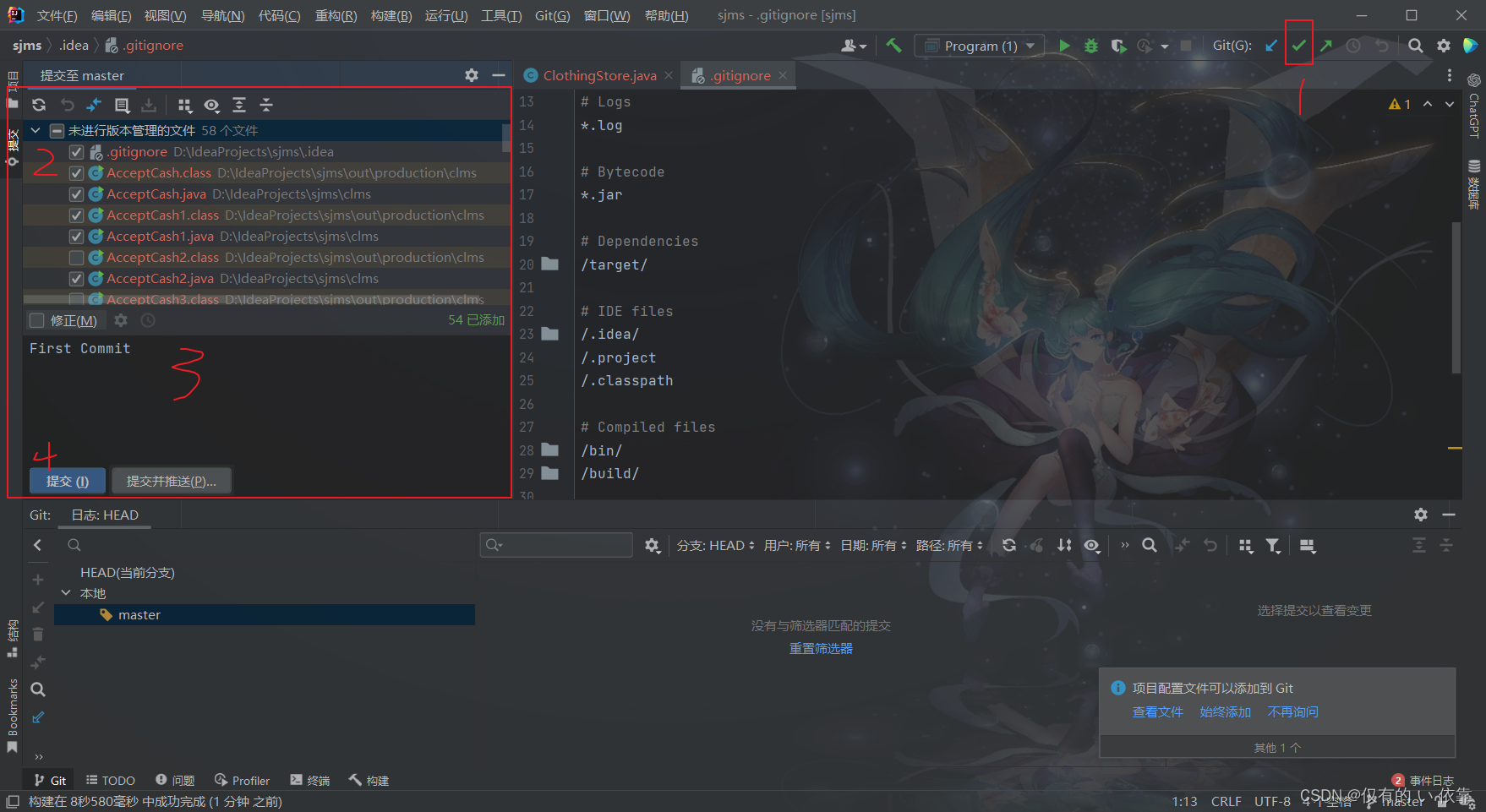Viewport: 1486px width, 812px height.
Task: Click the colorful icon after the toolbar gear
Action: point(1471,46)
